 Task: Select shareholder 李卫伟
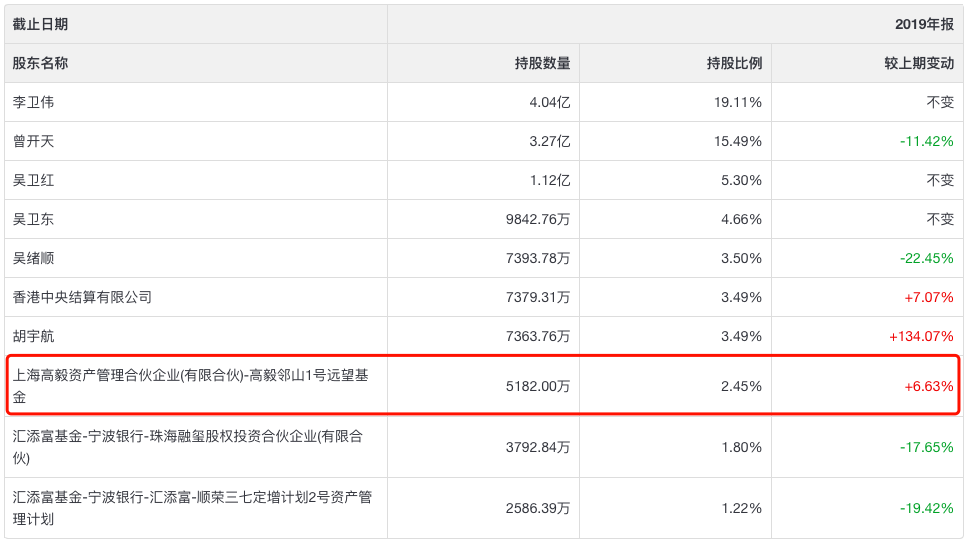pos(33,102)
